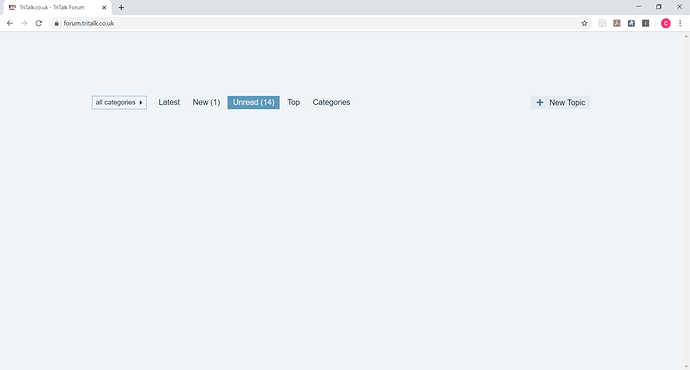Viewport: 690px width, 370px height.
Task: Switch to the Latest tab
Action: click(x=169, y=102)
